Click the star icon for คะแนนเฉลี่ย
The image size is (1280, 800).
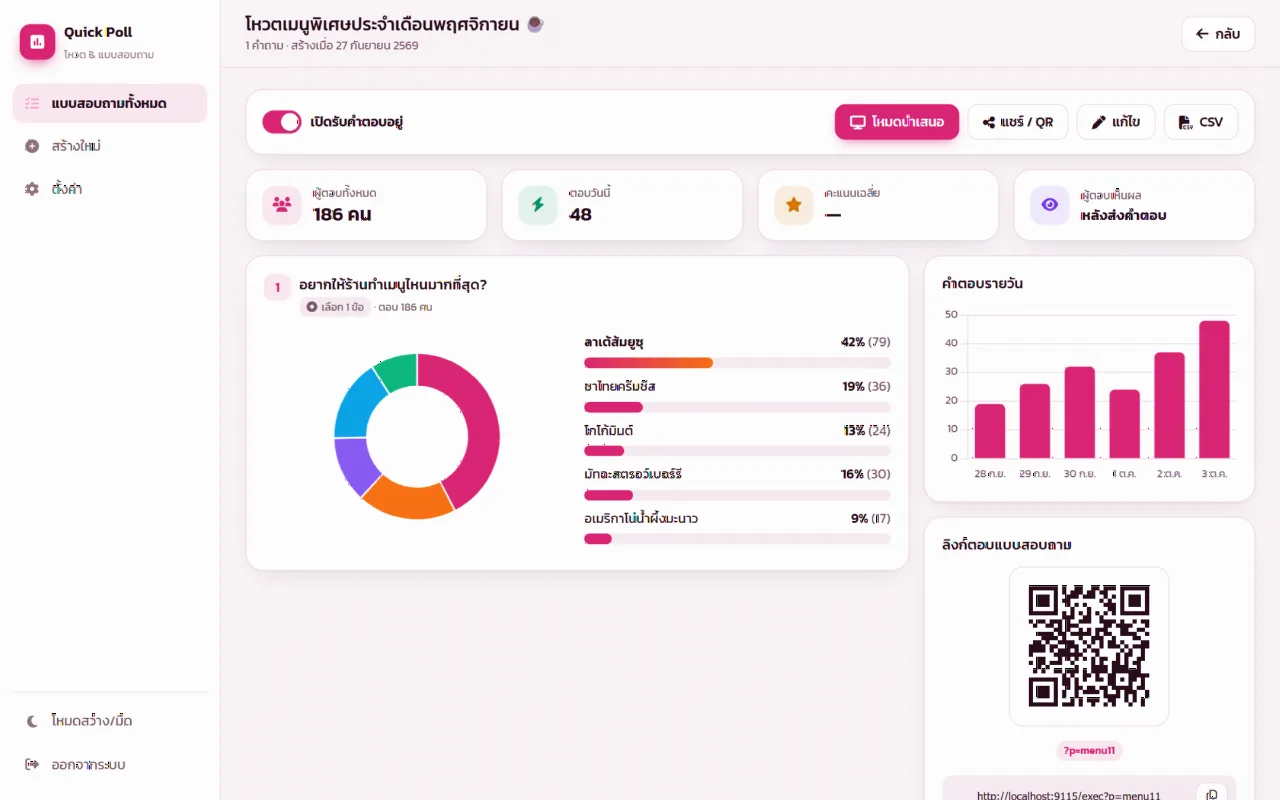point(794,205)
